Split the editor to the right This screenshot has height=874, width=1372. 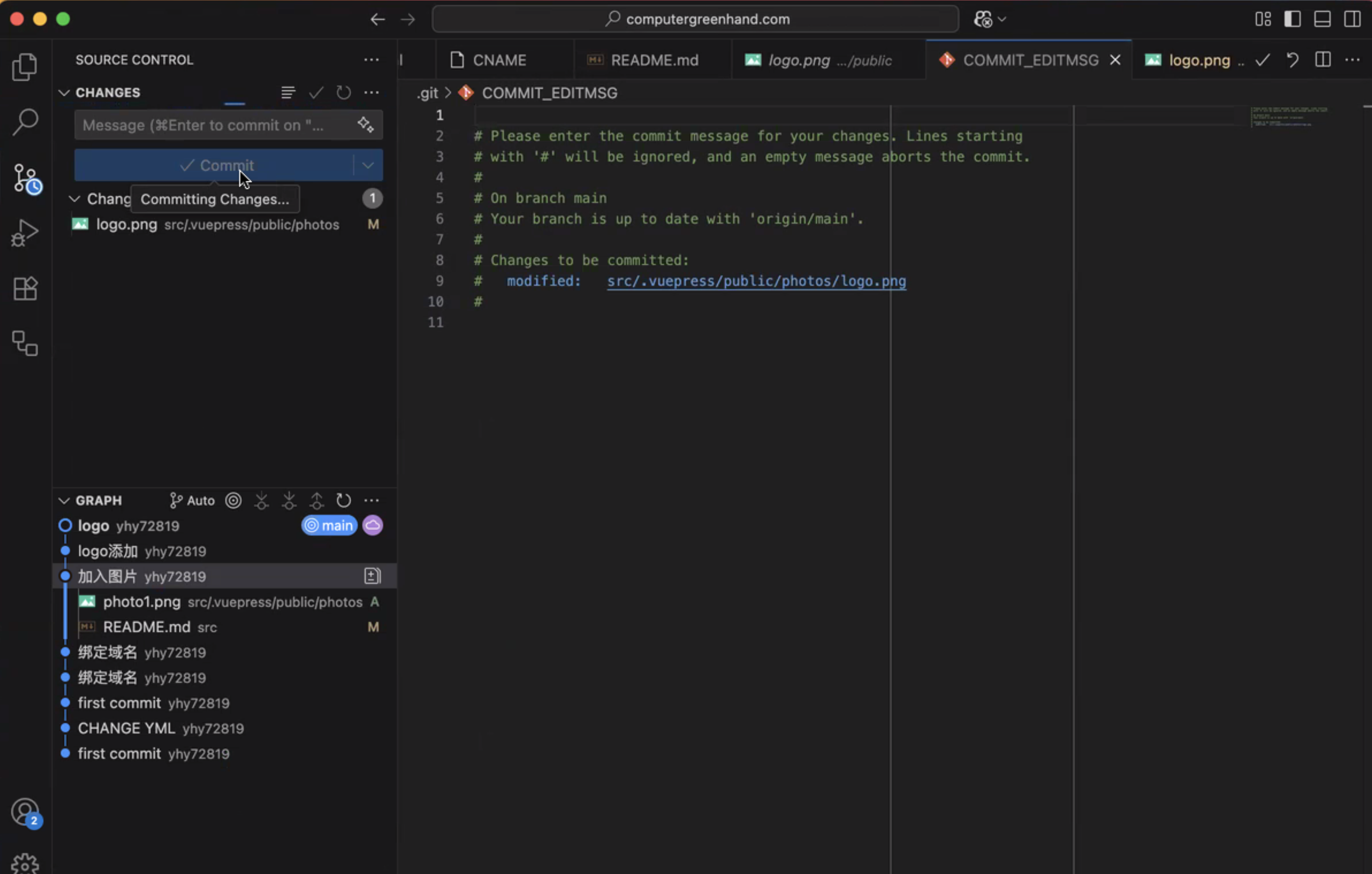tap(1323, 60)
